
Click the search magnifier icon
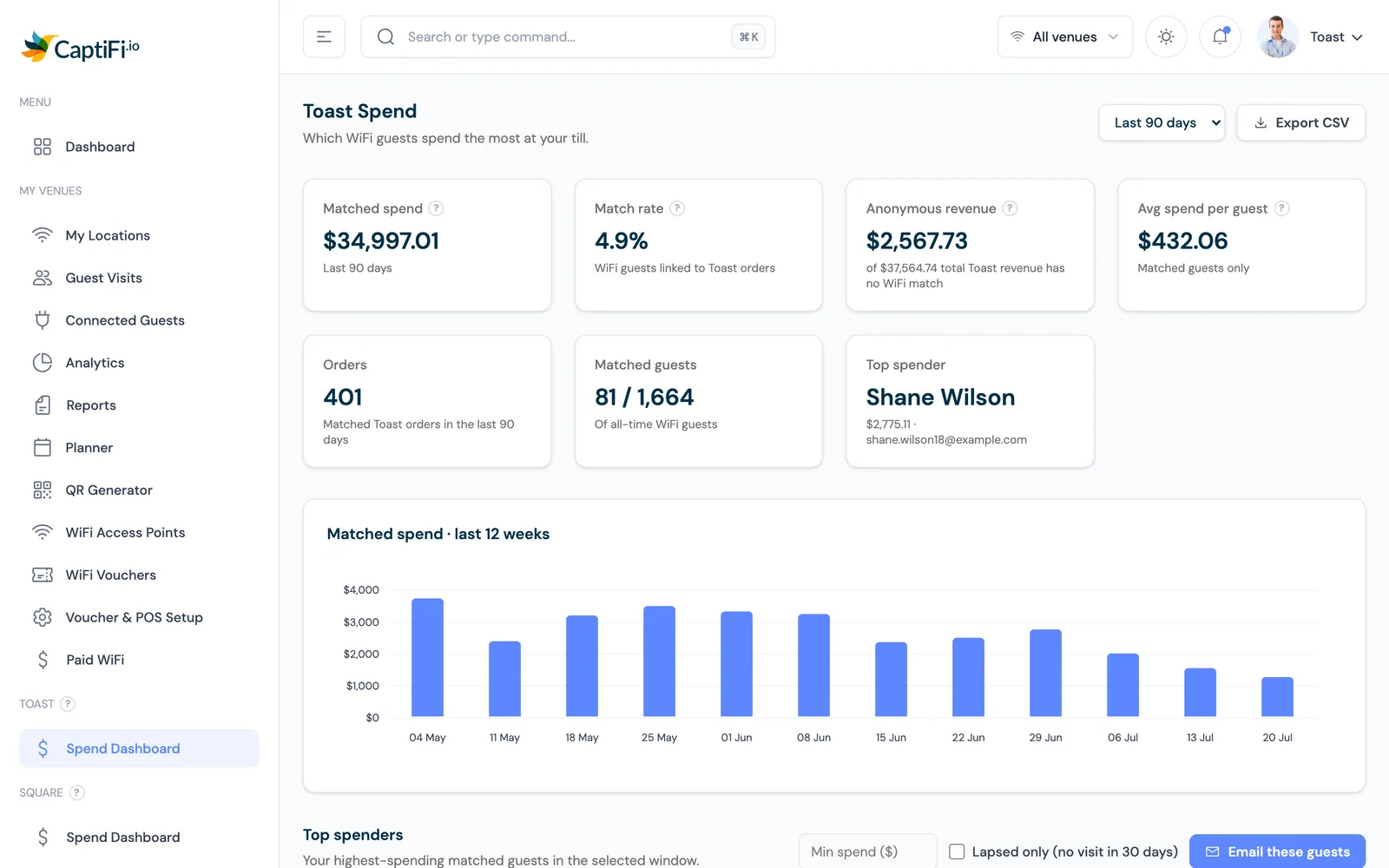click(385, 36)
